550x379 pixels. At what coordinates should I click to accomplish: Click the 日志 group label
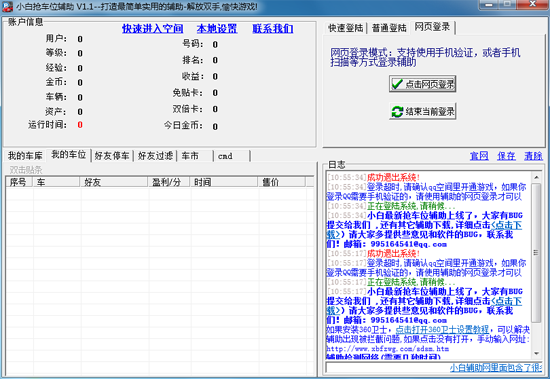337,165
